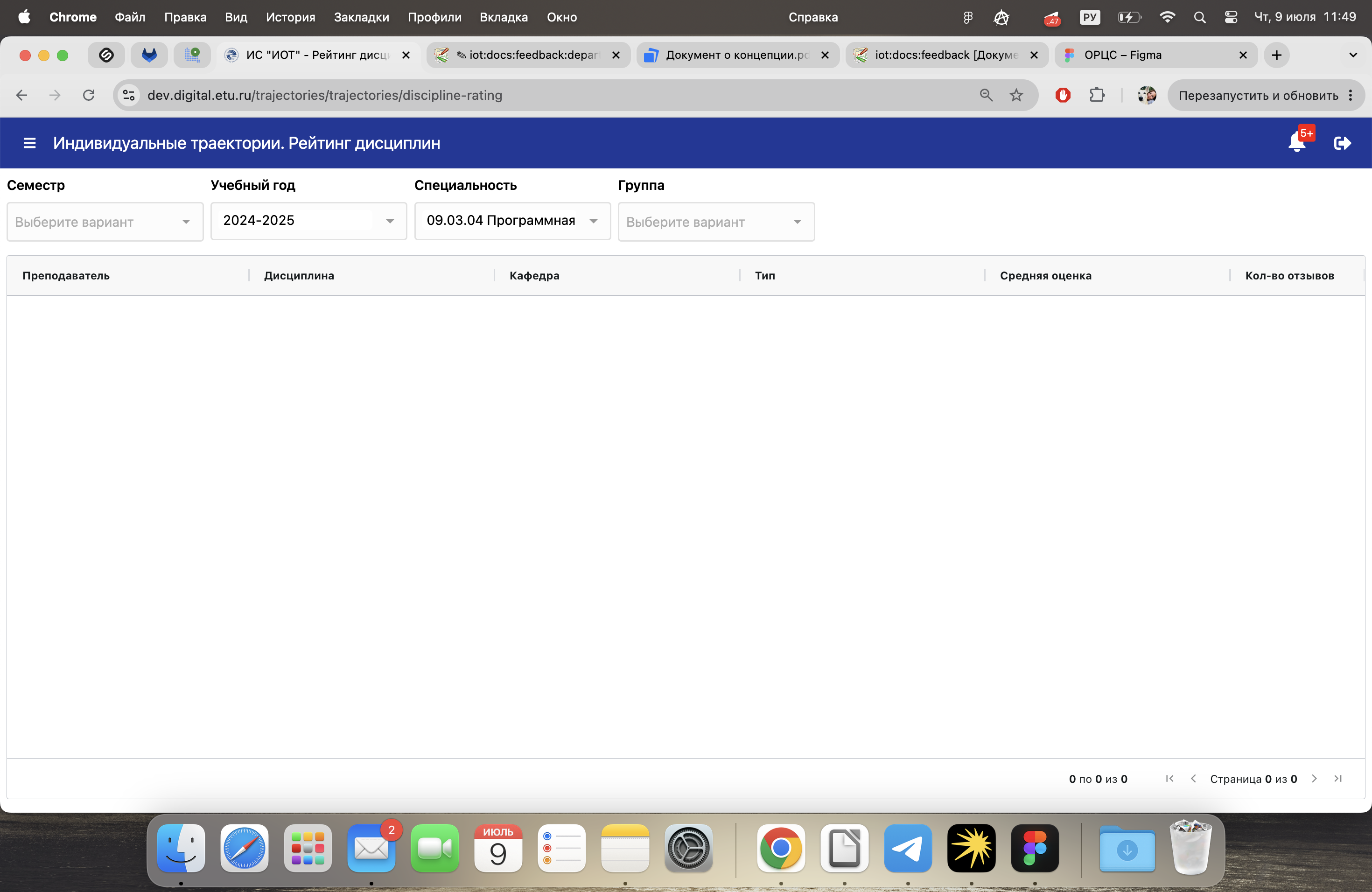Image resolution: width=1372 pixels, height=892 pixels.
Task: Click the logout icon in header
Action: click(1342, 143)
